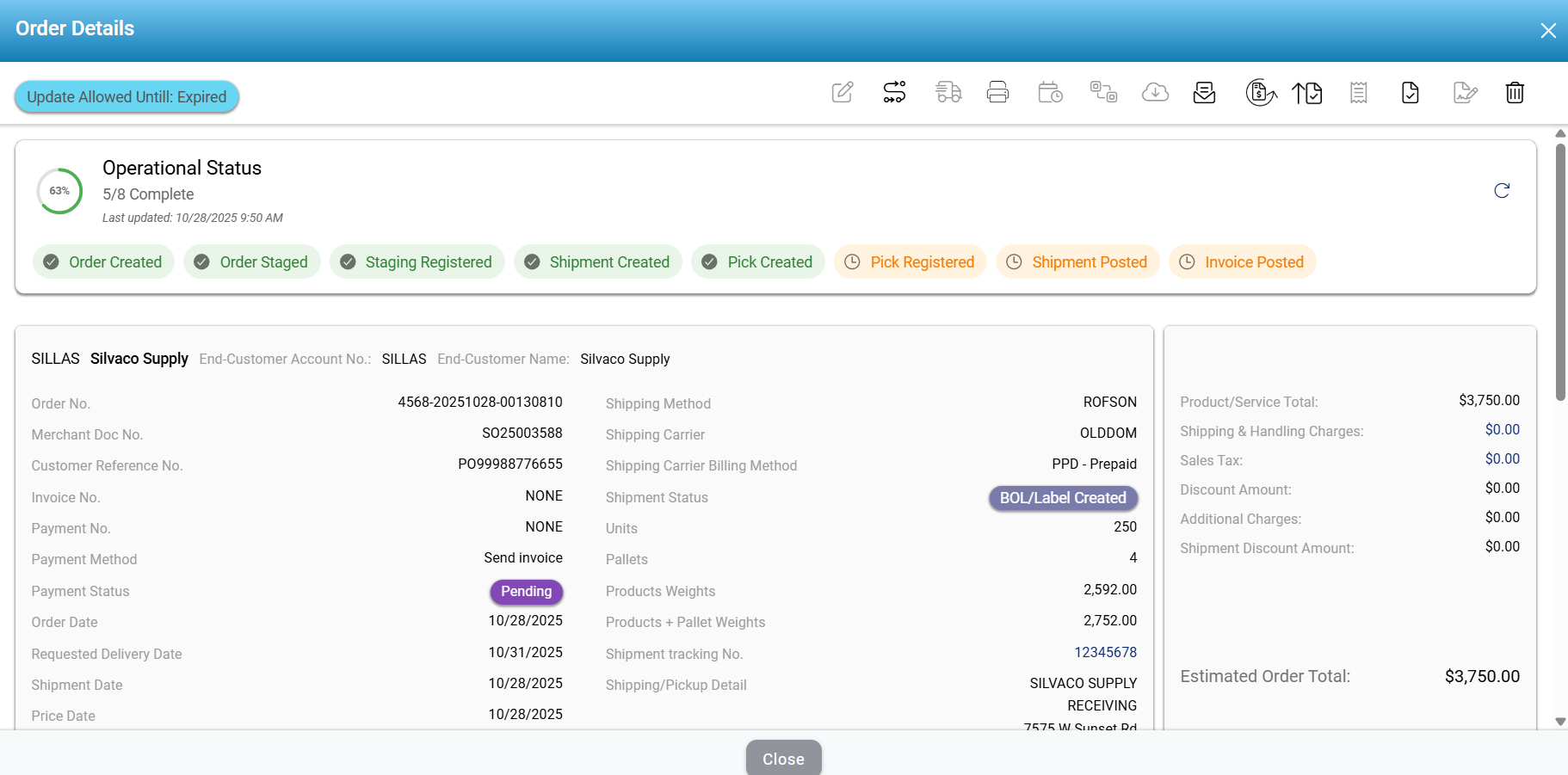
Task: Click the Close button at bottom
Action: (x=783, y=759)
